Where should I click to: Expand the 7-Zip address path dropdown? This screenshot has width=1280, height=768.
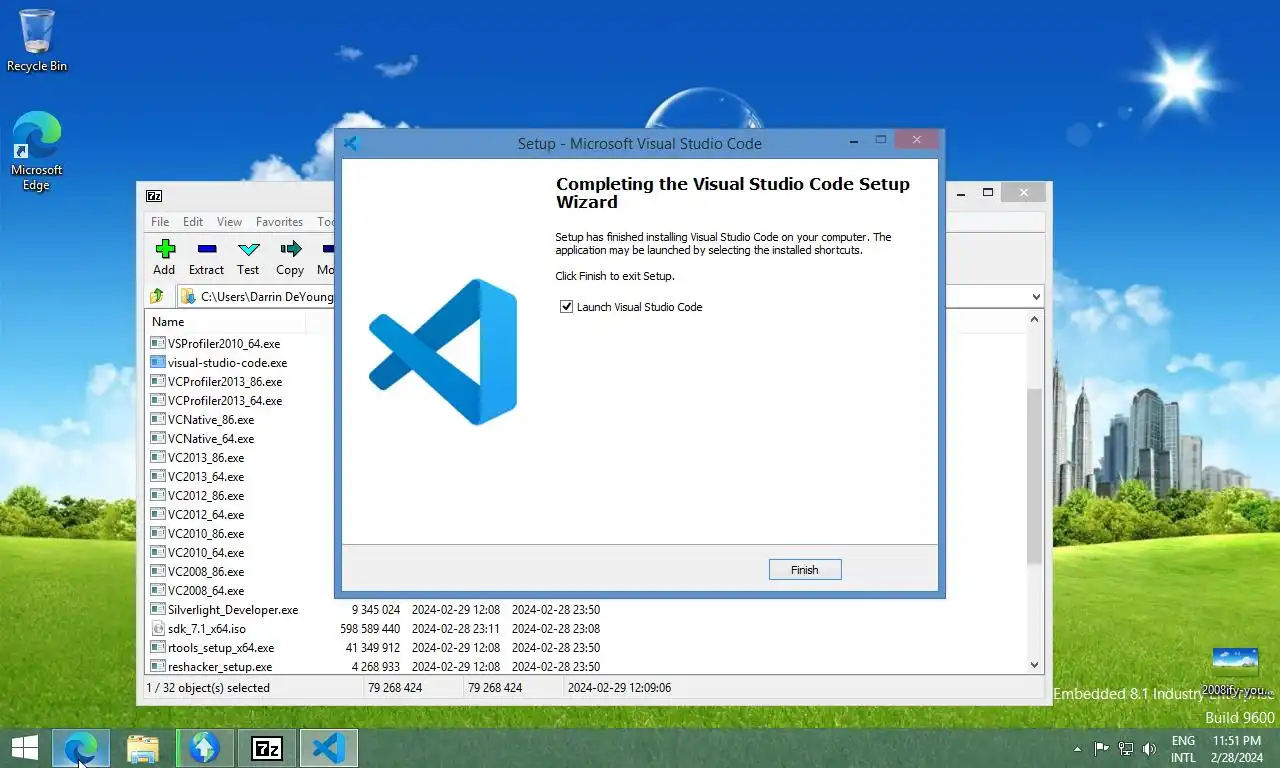(1036, 297)
